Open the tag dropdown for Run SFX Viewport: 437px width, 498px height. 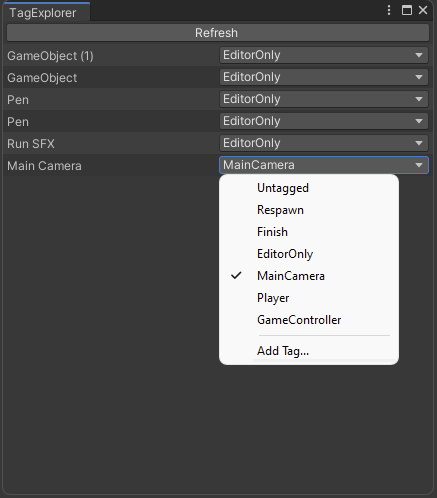[x=324, y=143]
